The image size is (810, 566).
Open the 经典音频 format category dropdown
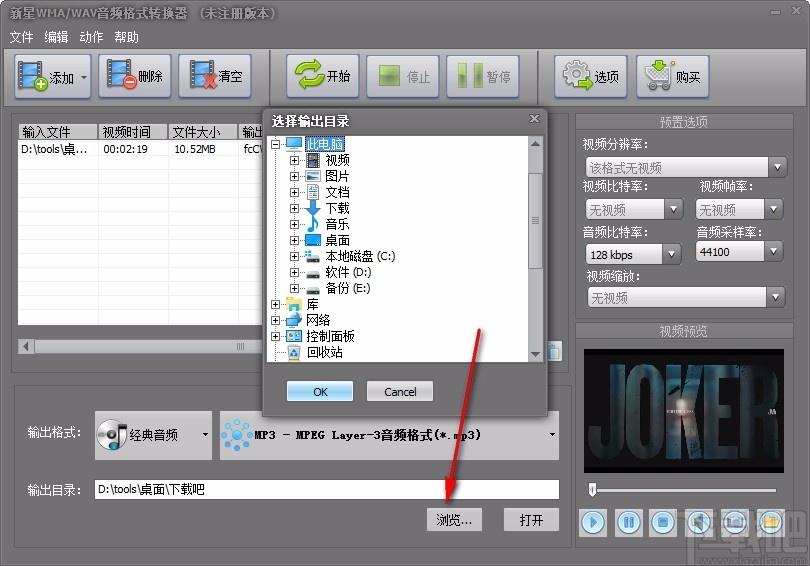point(206,435)
